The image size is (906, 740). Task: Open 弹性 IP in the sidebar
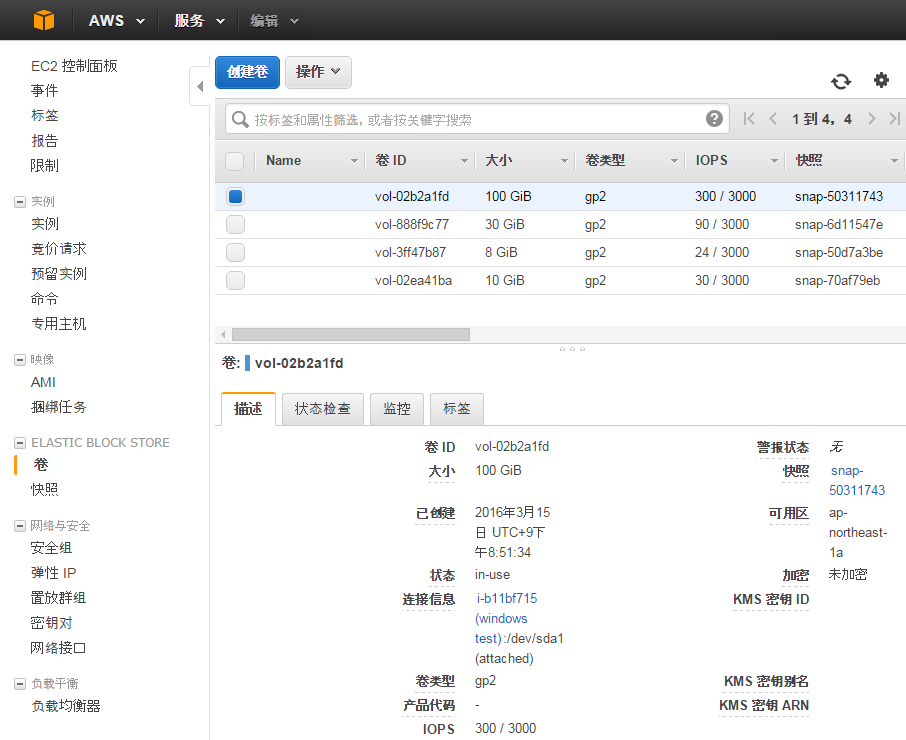tap(53, 573)
